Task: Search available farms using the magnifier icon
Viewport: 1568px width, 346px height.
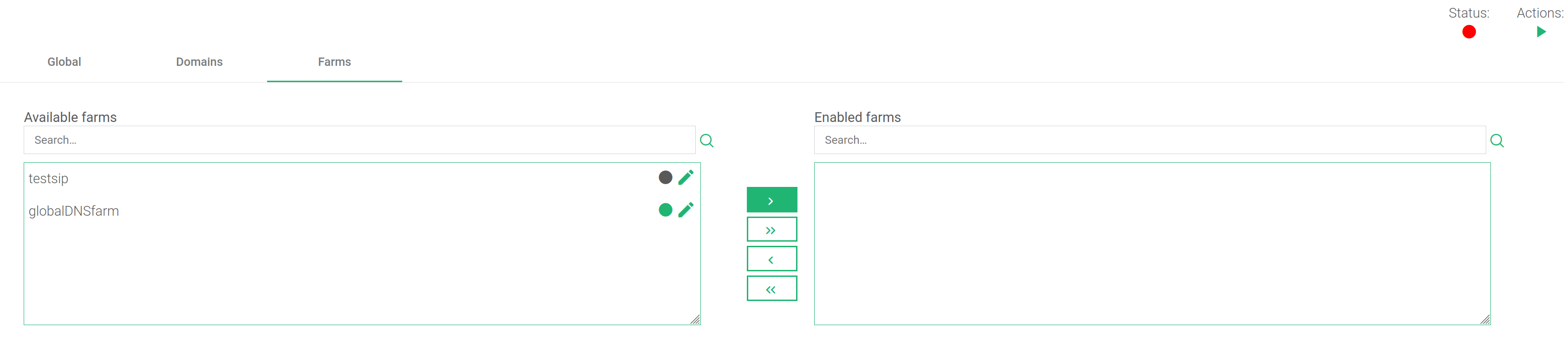Action: [x=707, y=141]
